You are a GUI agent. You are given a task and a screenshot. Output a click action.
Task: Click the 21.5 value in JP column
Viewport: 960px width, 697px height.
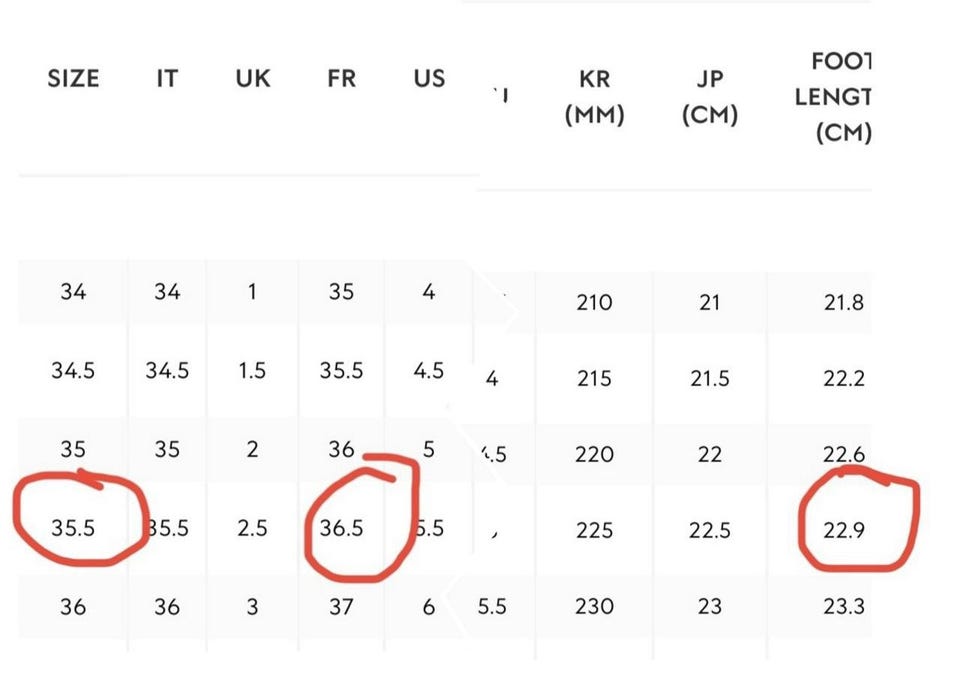(x=709, y=378)
